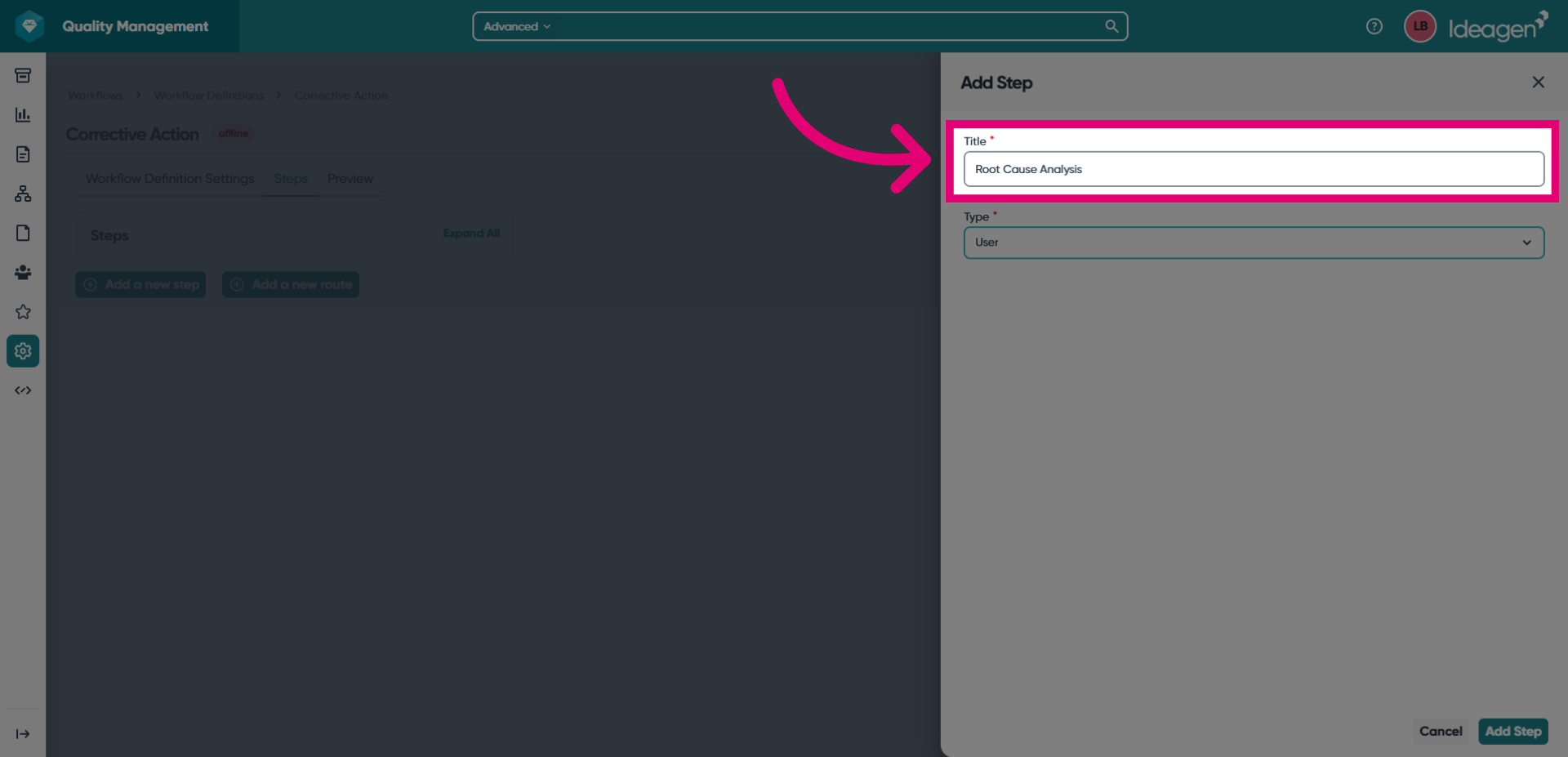1568x757 pixels.
Task: Switch to Workflow Definition Settings tab
Action: (170, 178)
